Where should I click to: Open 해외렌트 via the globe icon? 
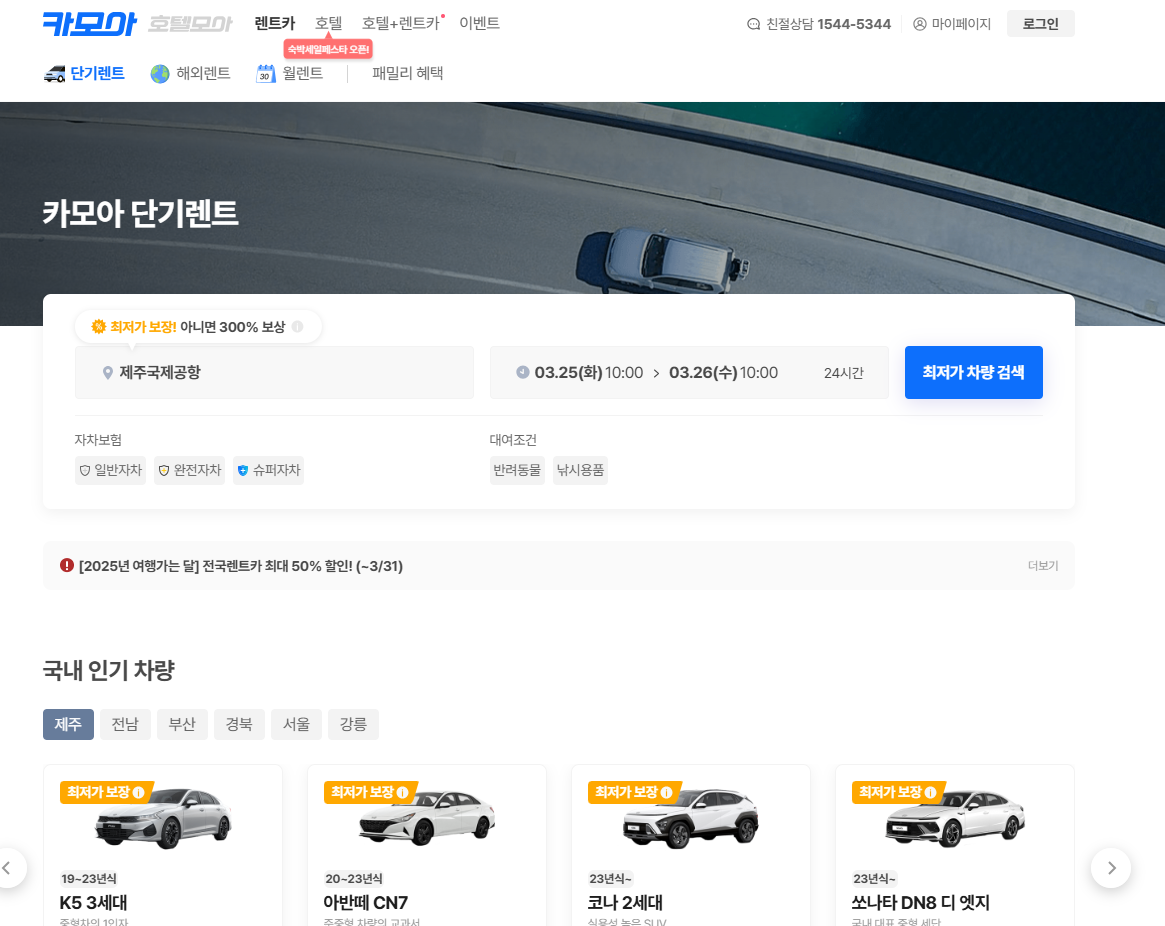159,72
